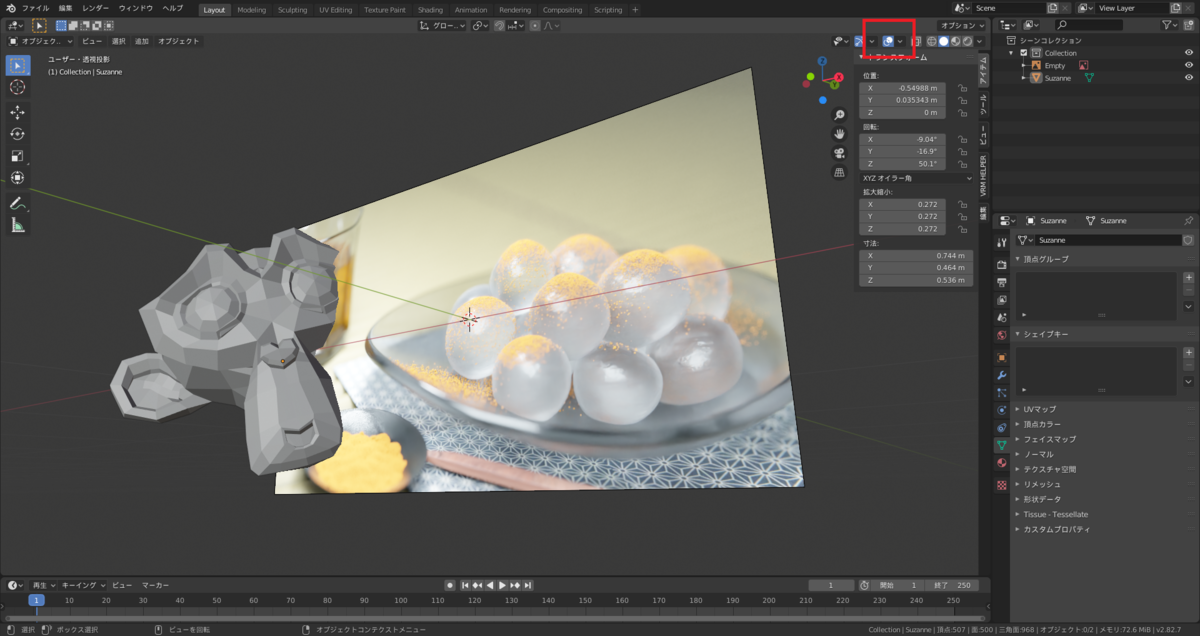Open Tool settings tab in Properties editor
Screen dimensions: 1200x636
[1002, 243]
